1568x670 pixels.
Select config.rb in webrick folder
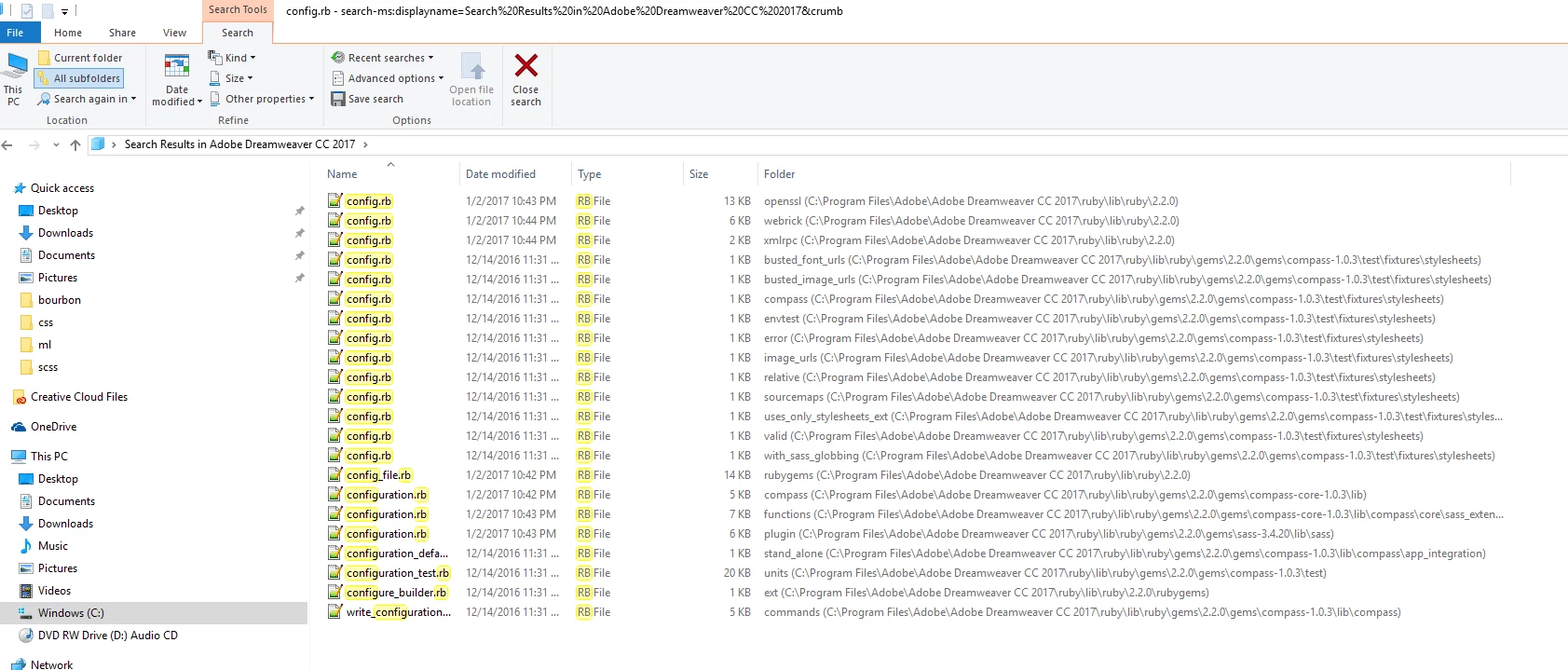[369, 221]
